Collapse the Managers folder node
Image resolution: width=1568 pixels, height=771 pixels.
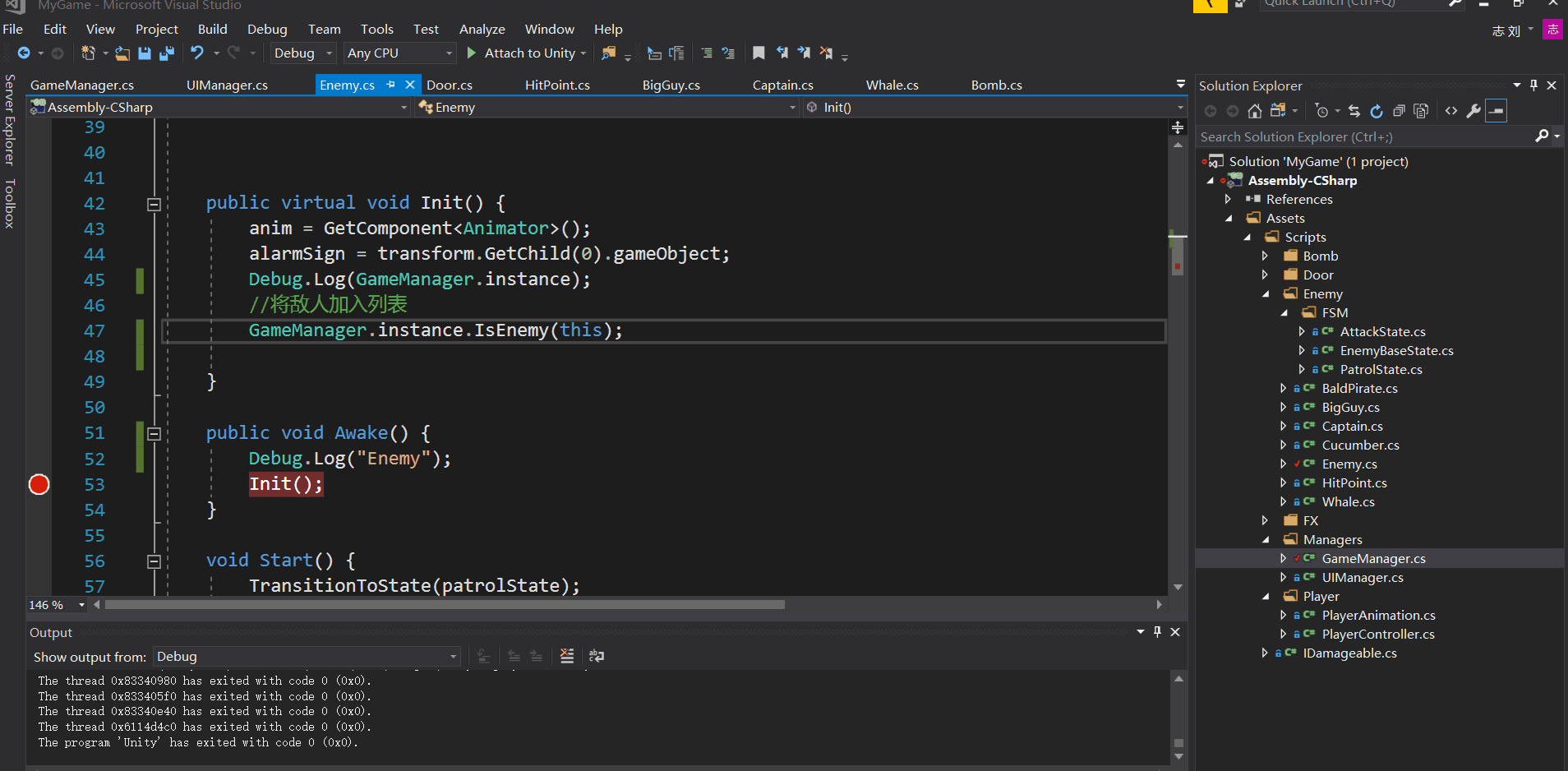tap(1265, 540)
